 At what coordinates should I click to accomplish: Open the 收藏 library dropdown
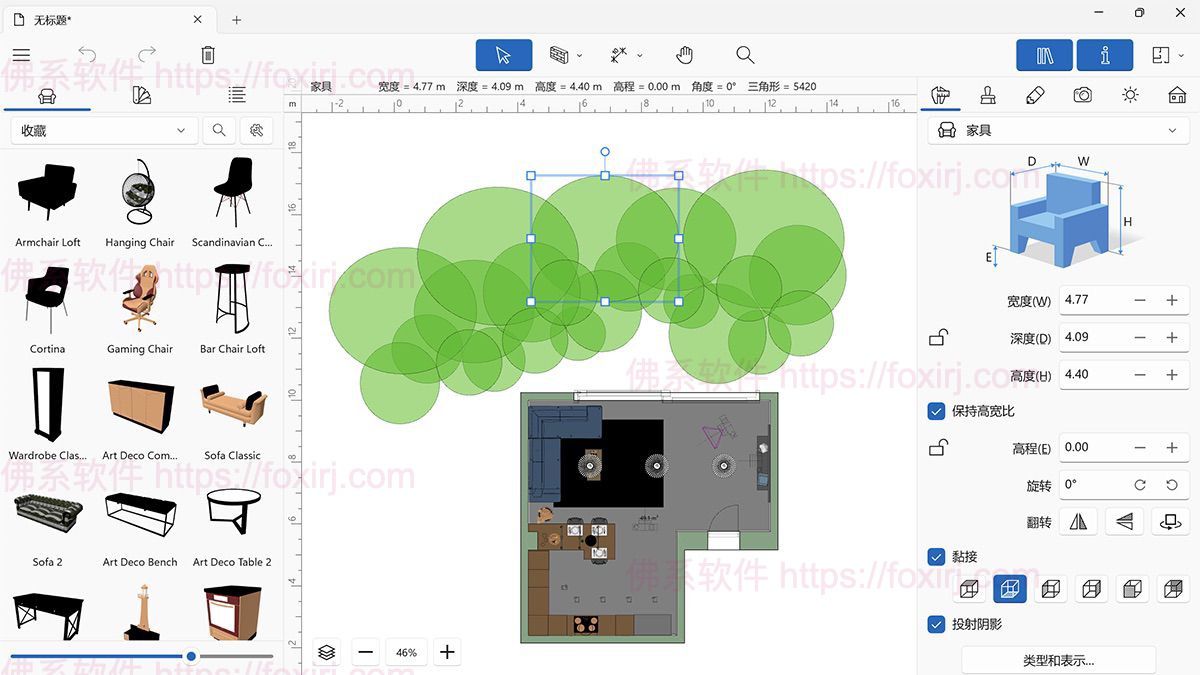point(103,130)
